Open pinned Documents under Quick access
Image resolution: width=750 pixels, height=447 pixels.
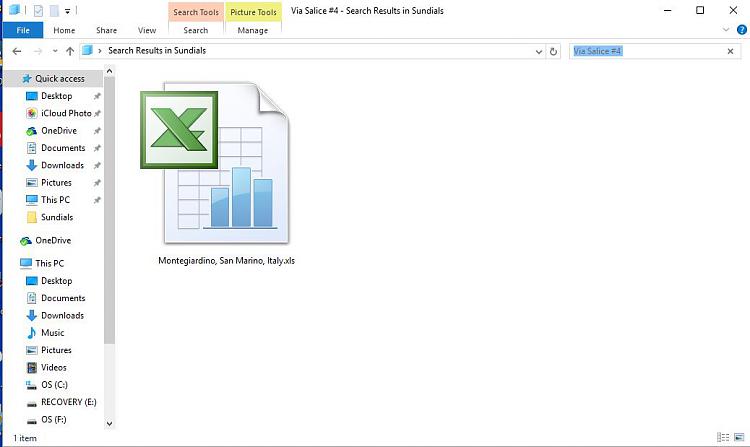point(63,148)
